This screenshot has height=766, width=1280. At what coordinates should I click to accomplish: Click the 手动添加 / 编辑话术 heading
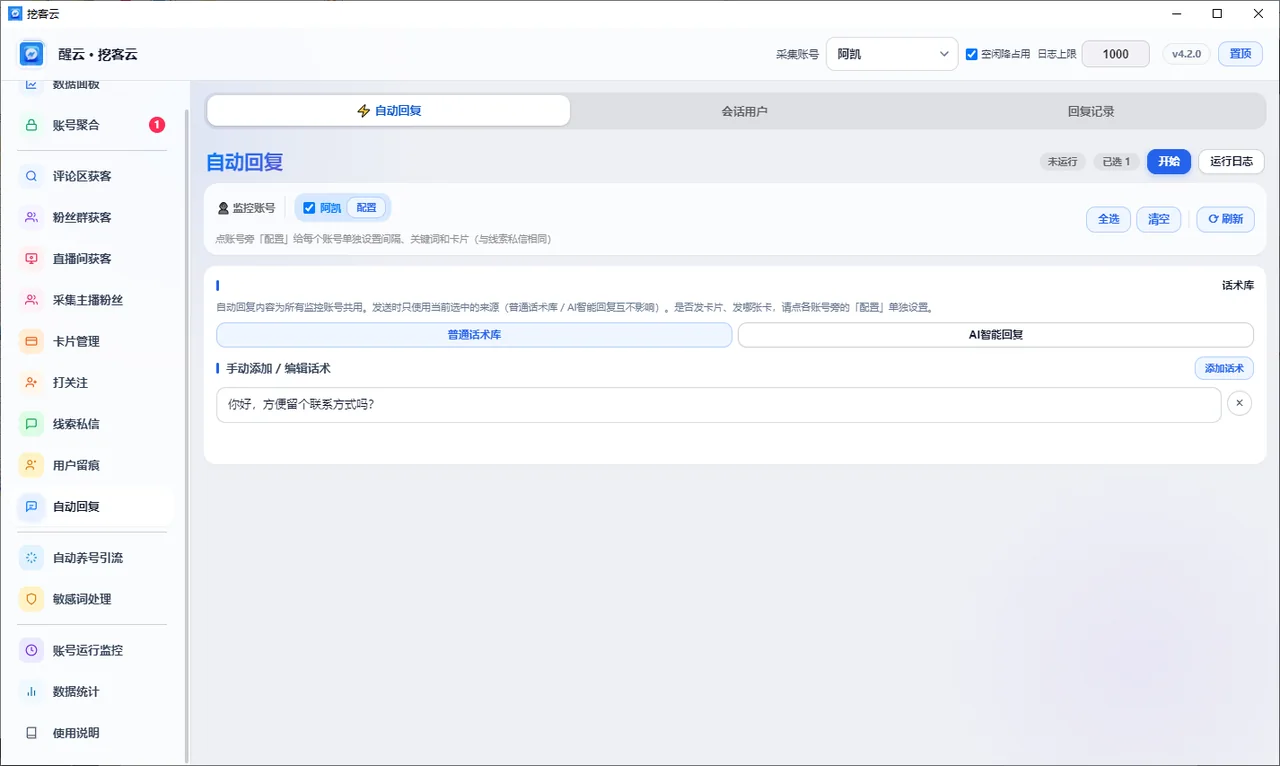pyautogui.click(x=278, y=369)
